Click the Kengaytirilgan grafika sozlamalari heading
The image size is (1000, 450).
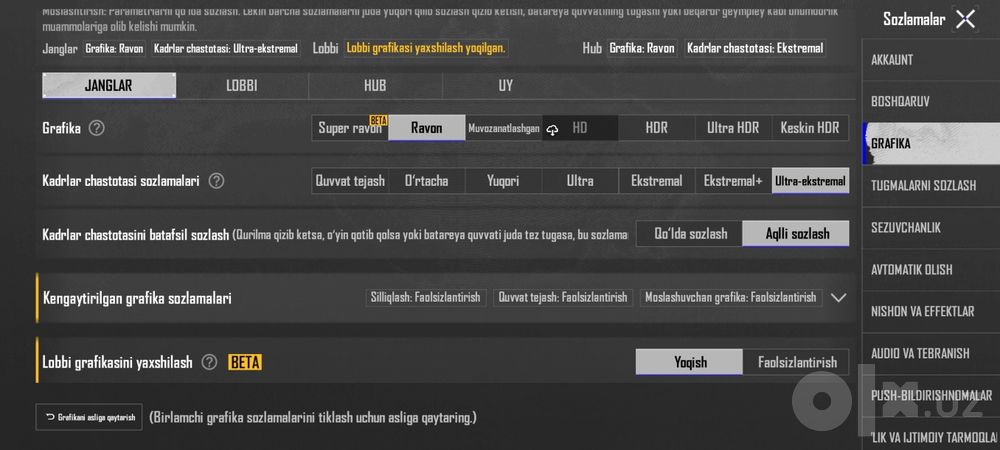tap(137, 298)
